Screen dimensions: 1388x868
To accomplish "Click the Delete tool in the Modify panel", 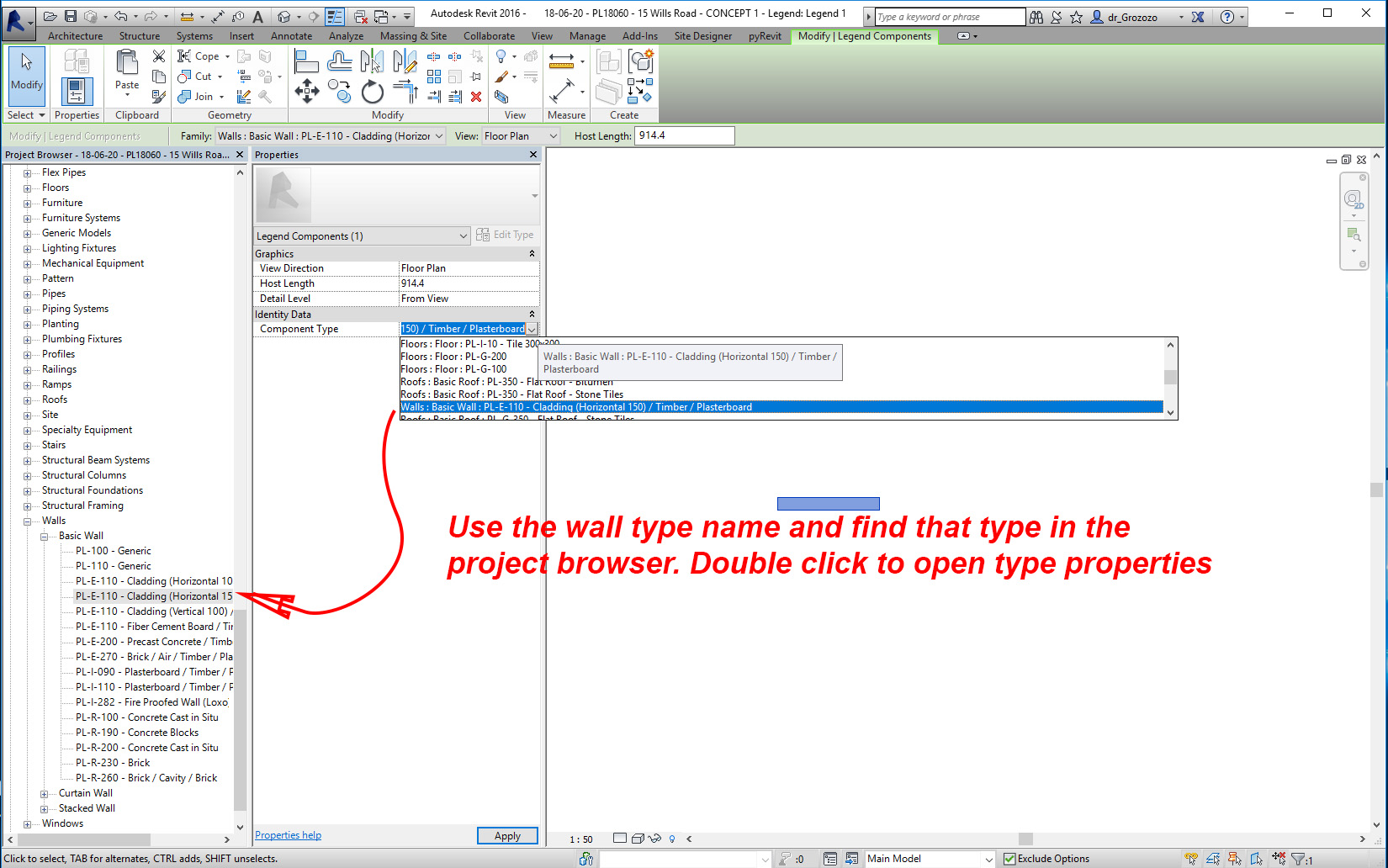I will coord(476,96).
